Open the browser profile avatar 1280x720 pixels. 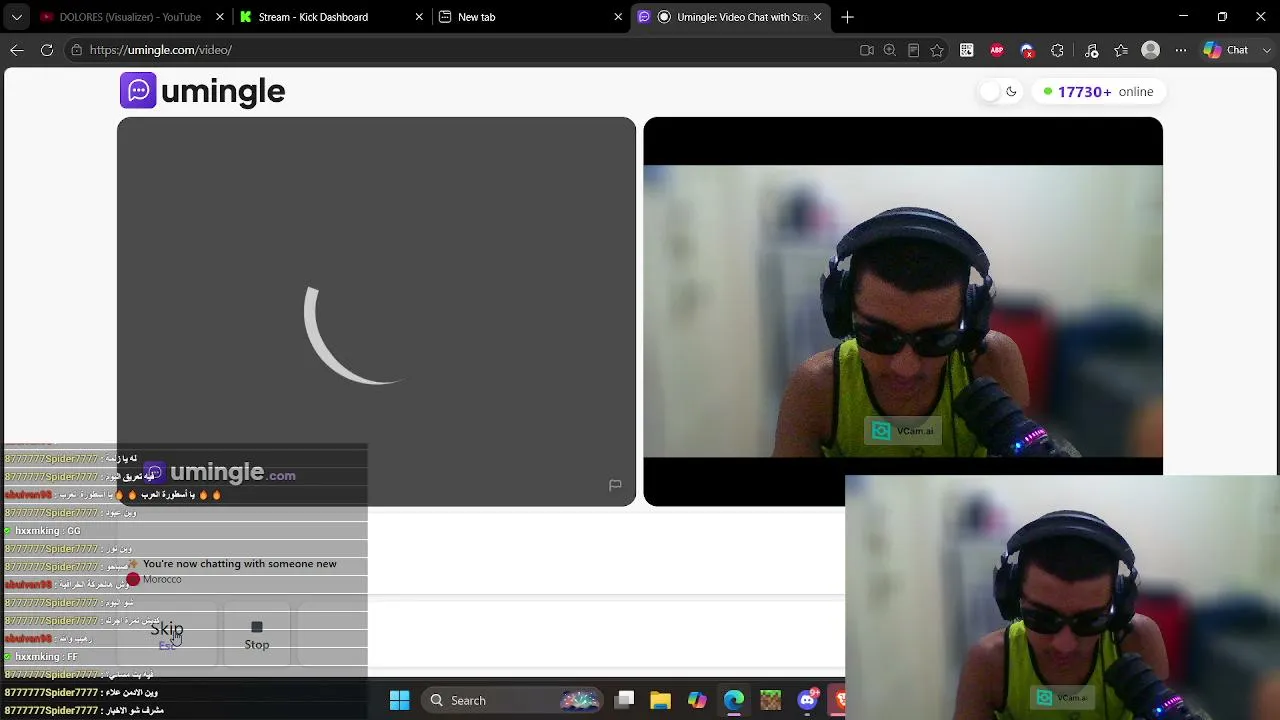(x=1151, y=50)
